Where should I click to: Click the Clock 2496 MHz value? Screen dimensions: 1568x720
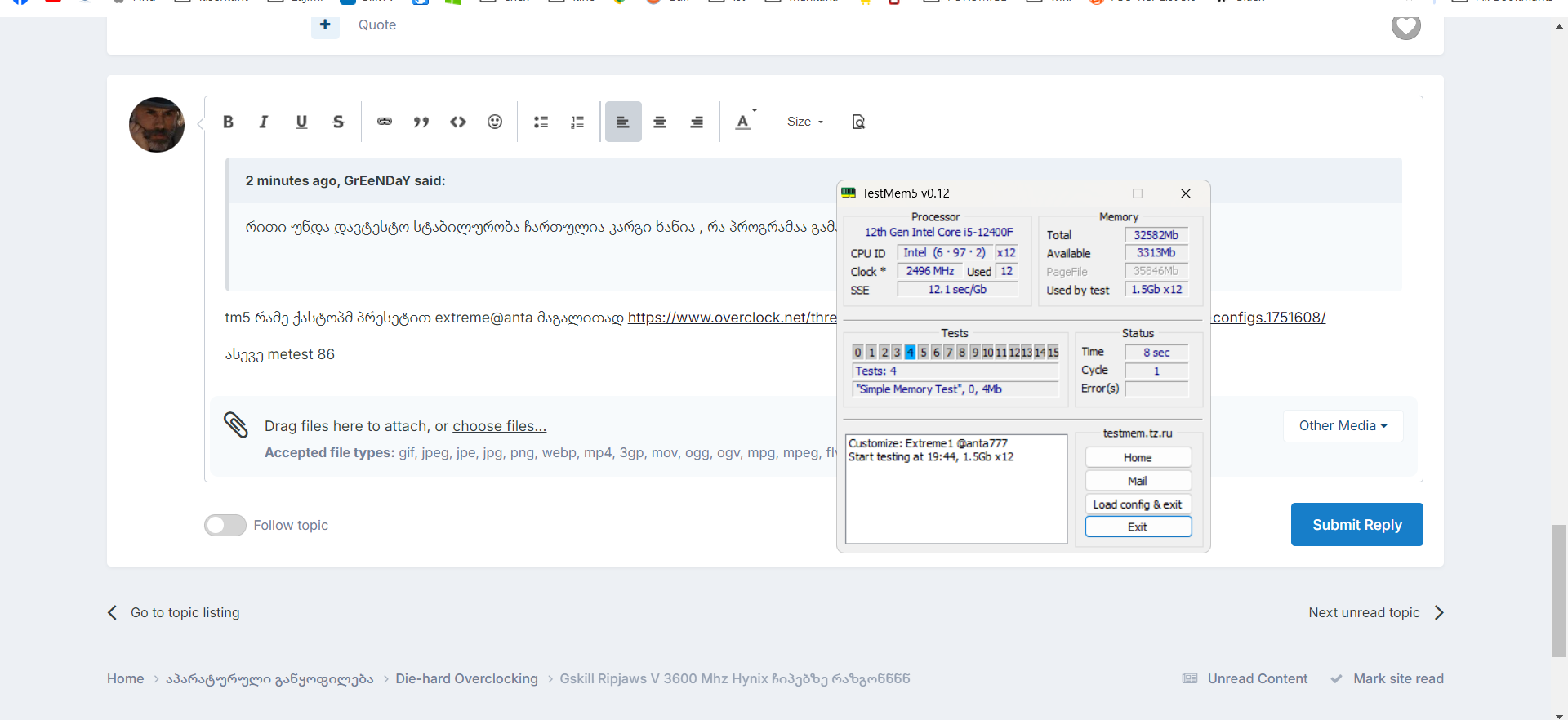(x=930, y=271)
